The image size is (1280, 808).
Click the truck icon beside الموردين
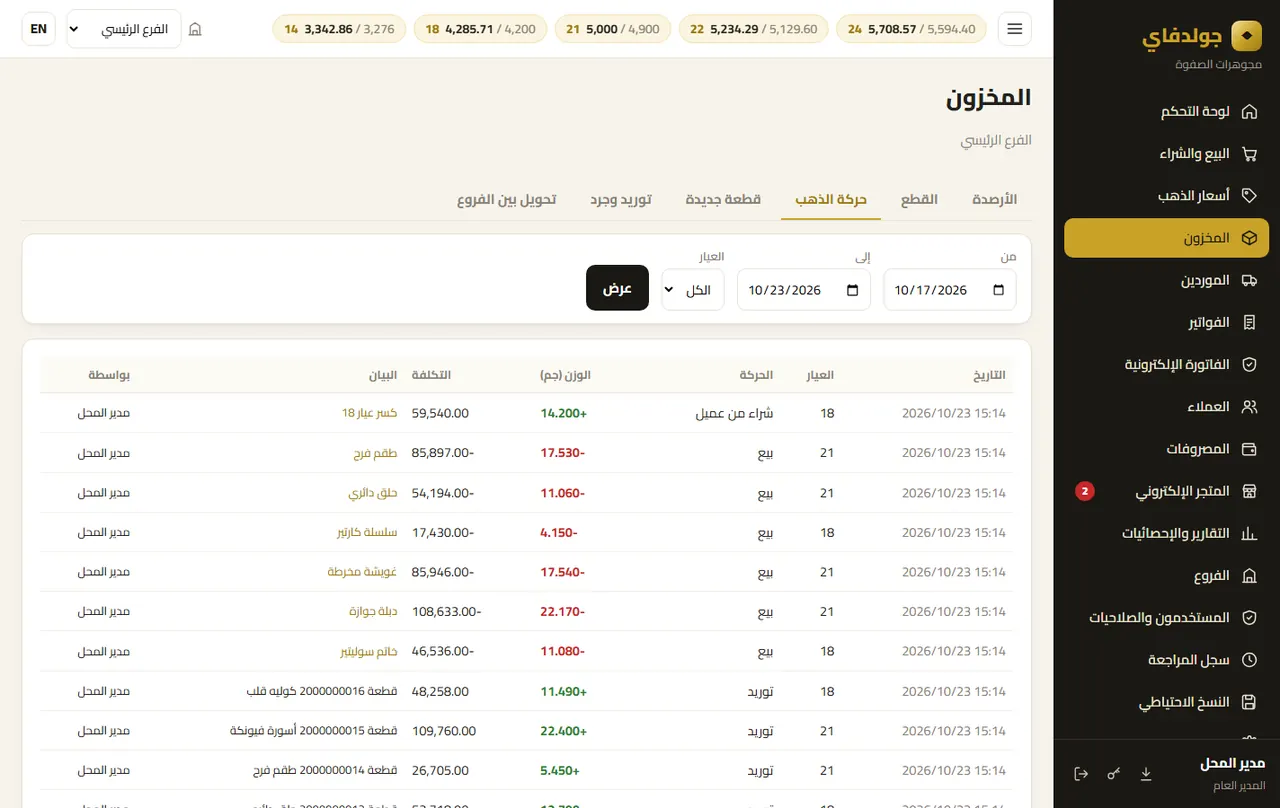1248,281
